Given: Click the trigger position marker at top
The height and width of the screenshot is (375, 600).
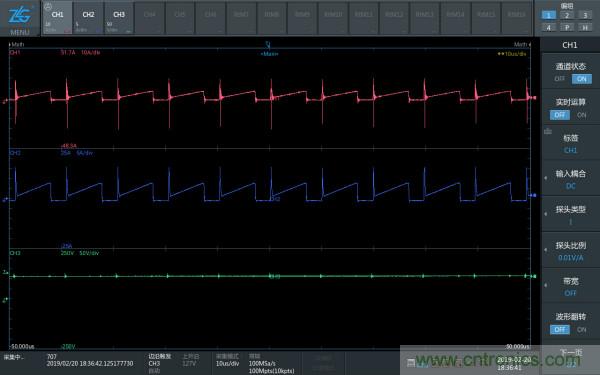Looking at the screenshot, I should coord(268,45).
